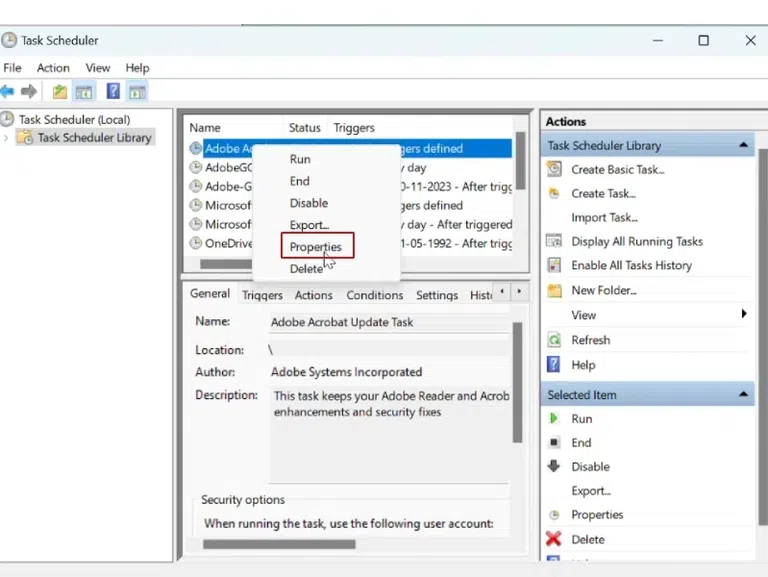
Task: Click the blue Help icon in Actions
Action: (x=553, y=364)
